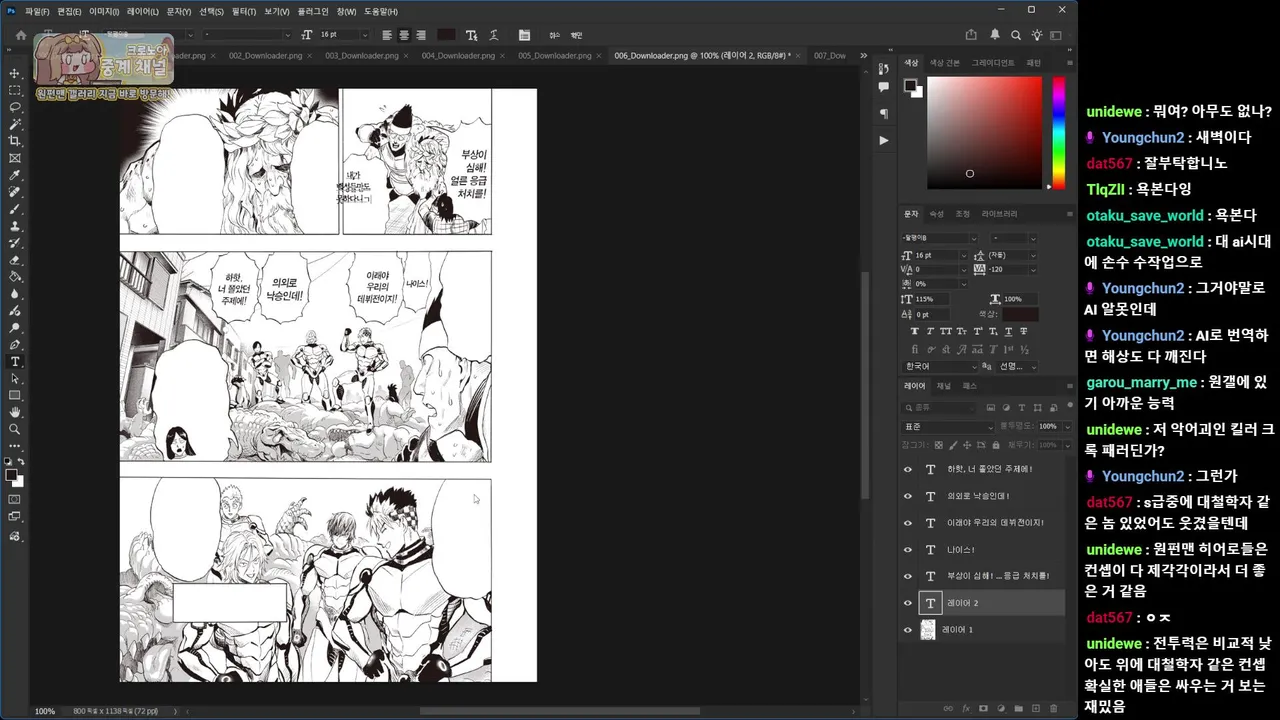Left align text in options bar
The height and width of the screenshot is (720, 1280).
point(386,35)
